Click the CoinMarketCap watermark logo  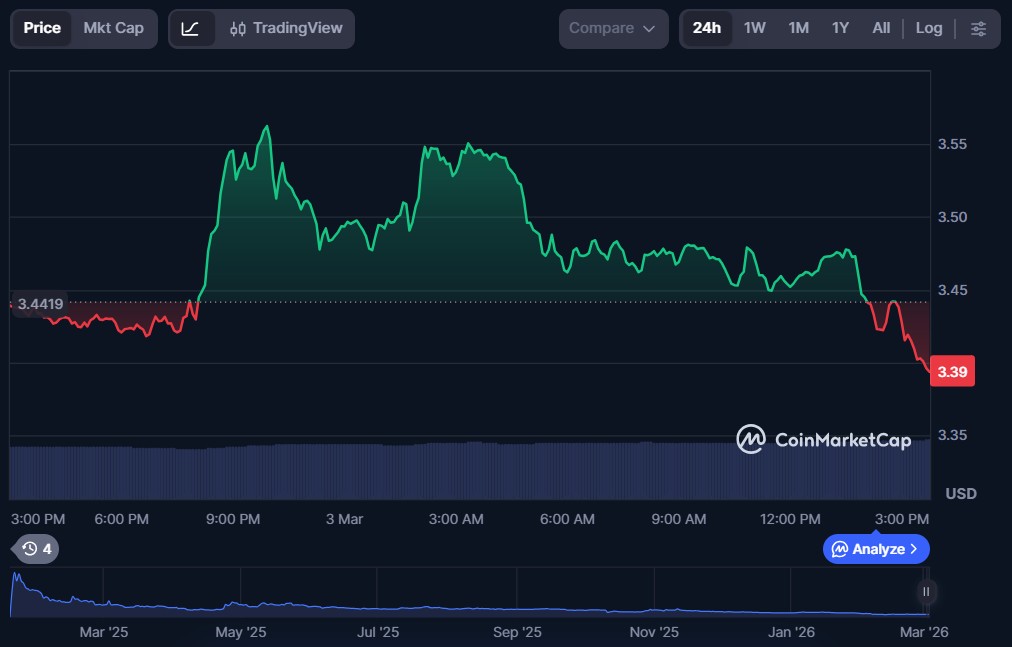pyautogui.click(x=824, y=439)
